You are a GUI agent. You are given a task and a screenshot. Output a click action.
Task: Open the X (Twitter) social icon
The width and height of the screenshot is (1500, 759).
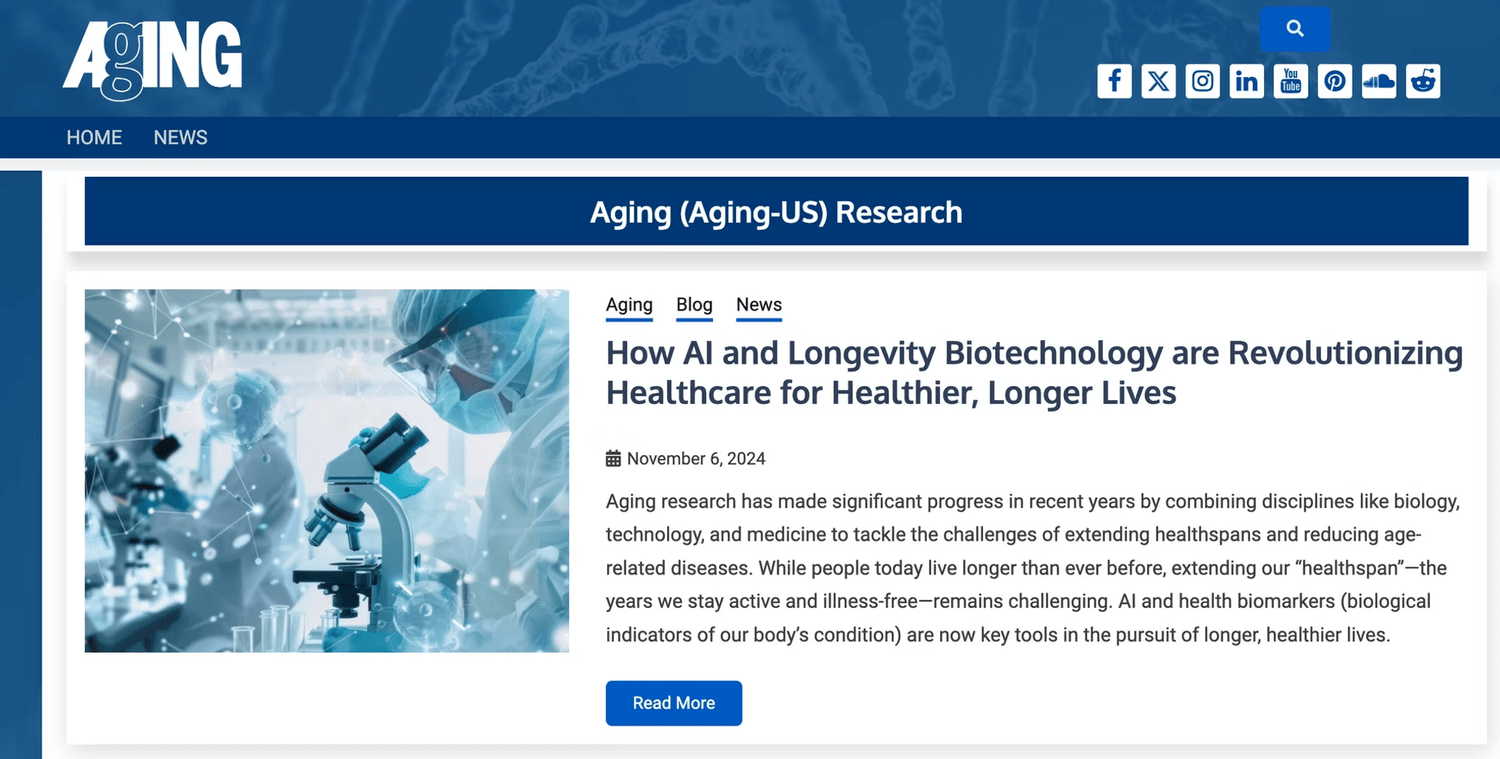tap(1158, 81)
